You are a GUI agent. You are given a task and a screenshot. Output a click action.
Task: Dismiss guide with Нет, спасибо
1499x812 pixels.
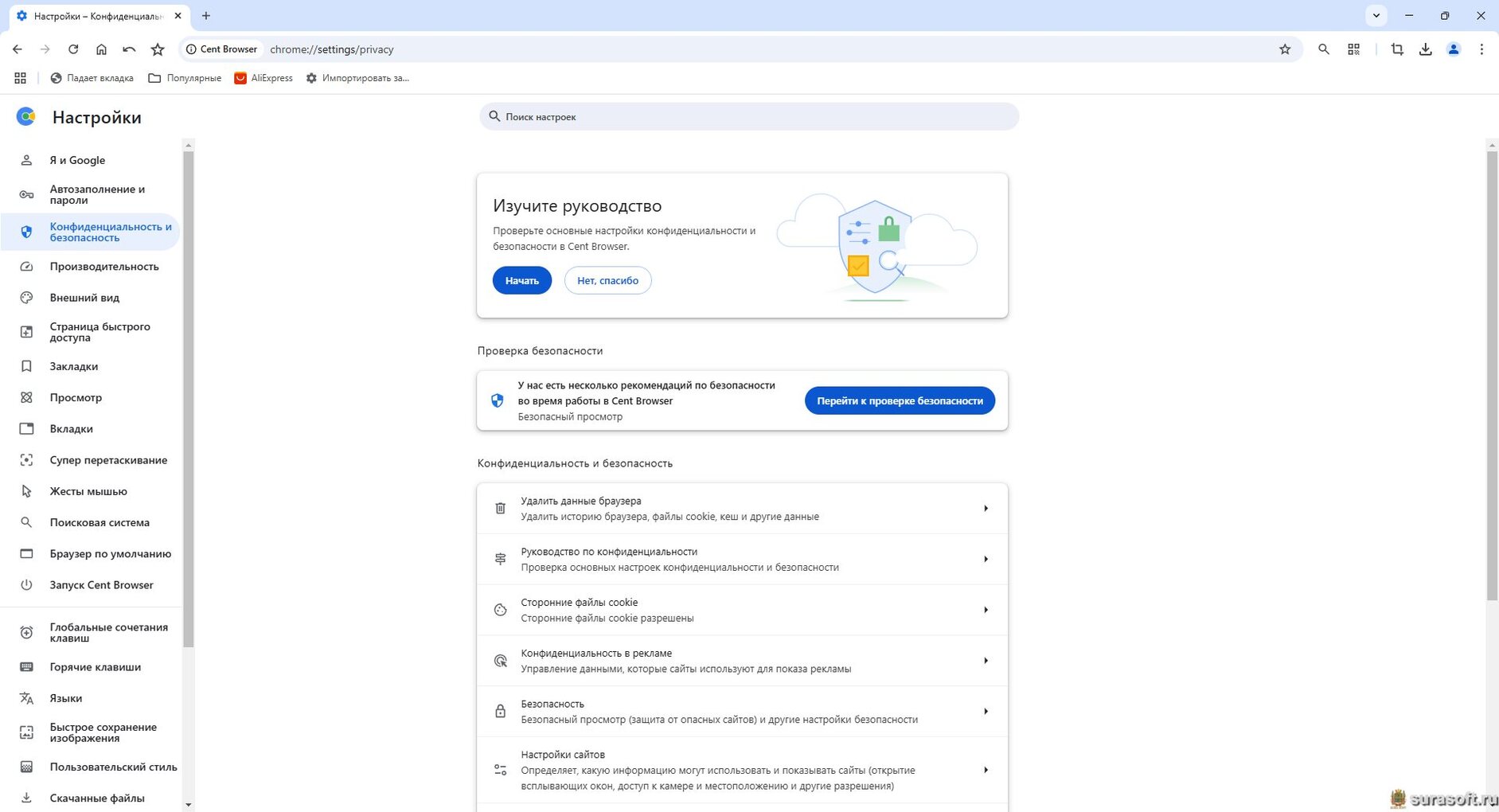click(x=608, y=280)
